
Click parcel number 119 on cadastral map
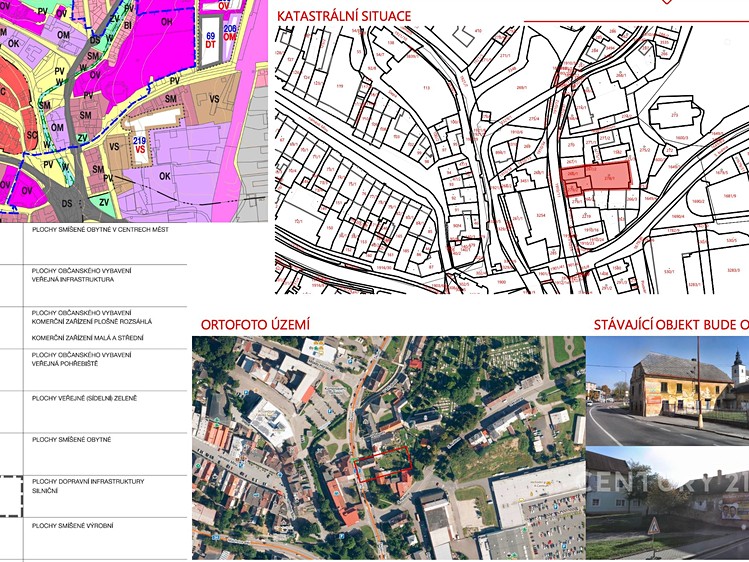(x=340, y=86)
